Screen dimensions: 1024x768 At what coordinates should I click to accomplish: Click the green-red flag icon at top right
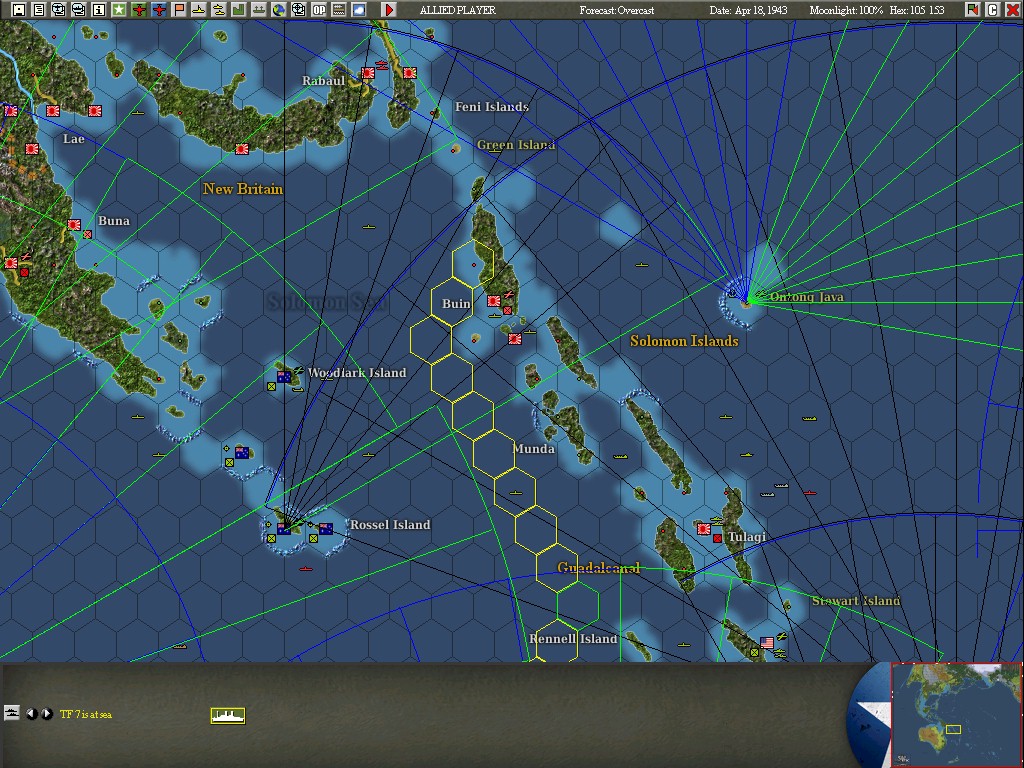pyautogui.click(x=972, y=9)
